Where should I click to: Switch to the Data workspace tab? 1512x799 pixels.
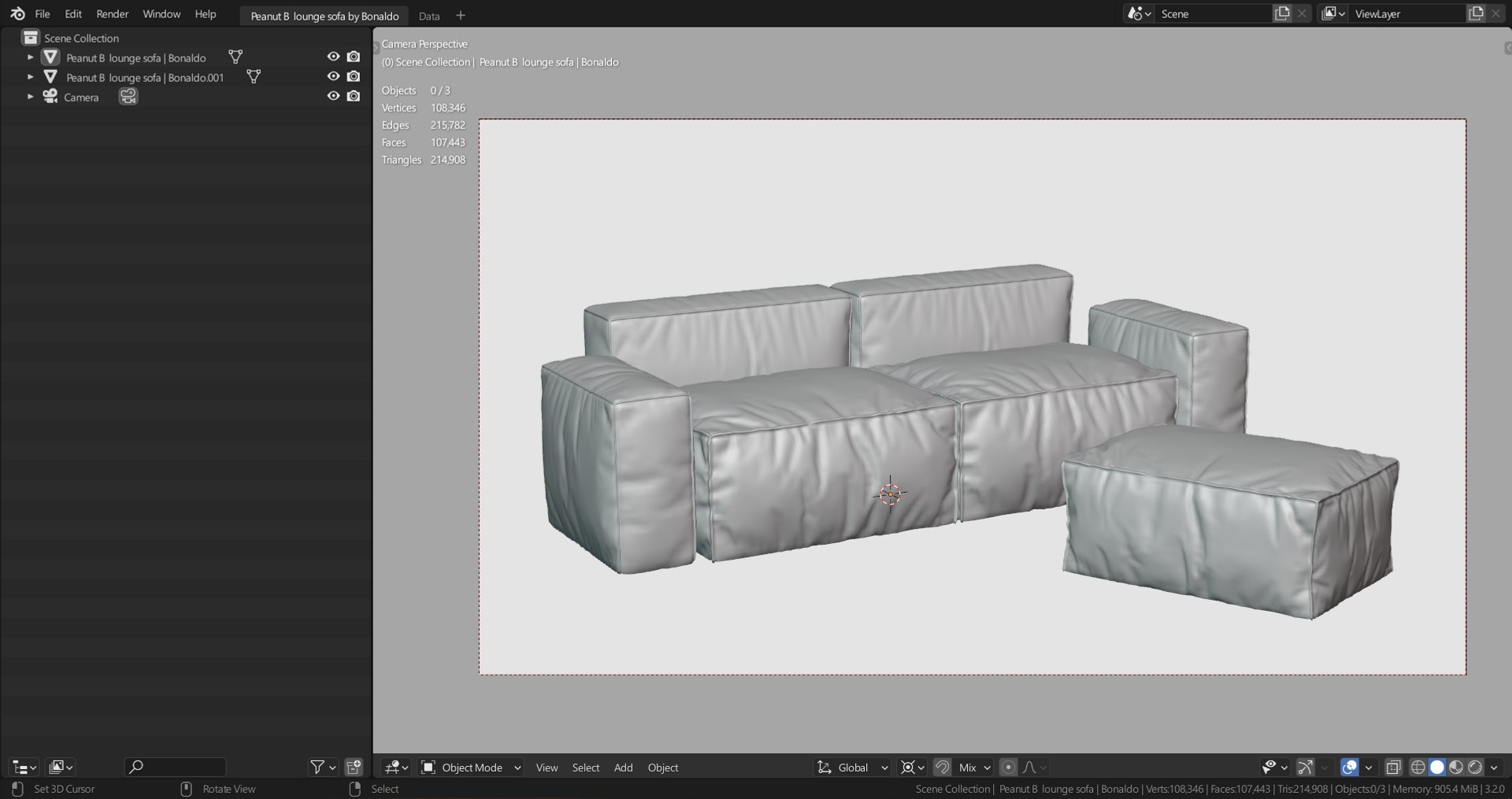pyautogui.click(x=429, y=16)
